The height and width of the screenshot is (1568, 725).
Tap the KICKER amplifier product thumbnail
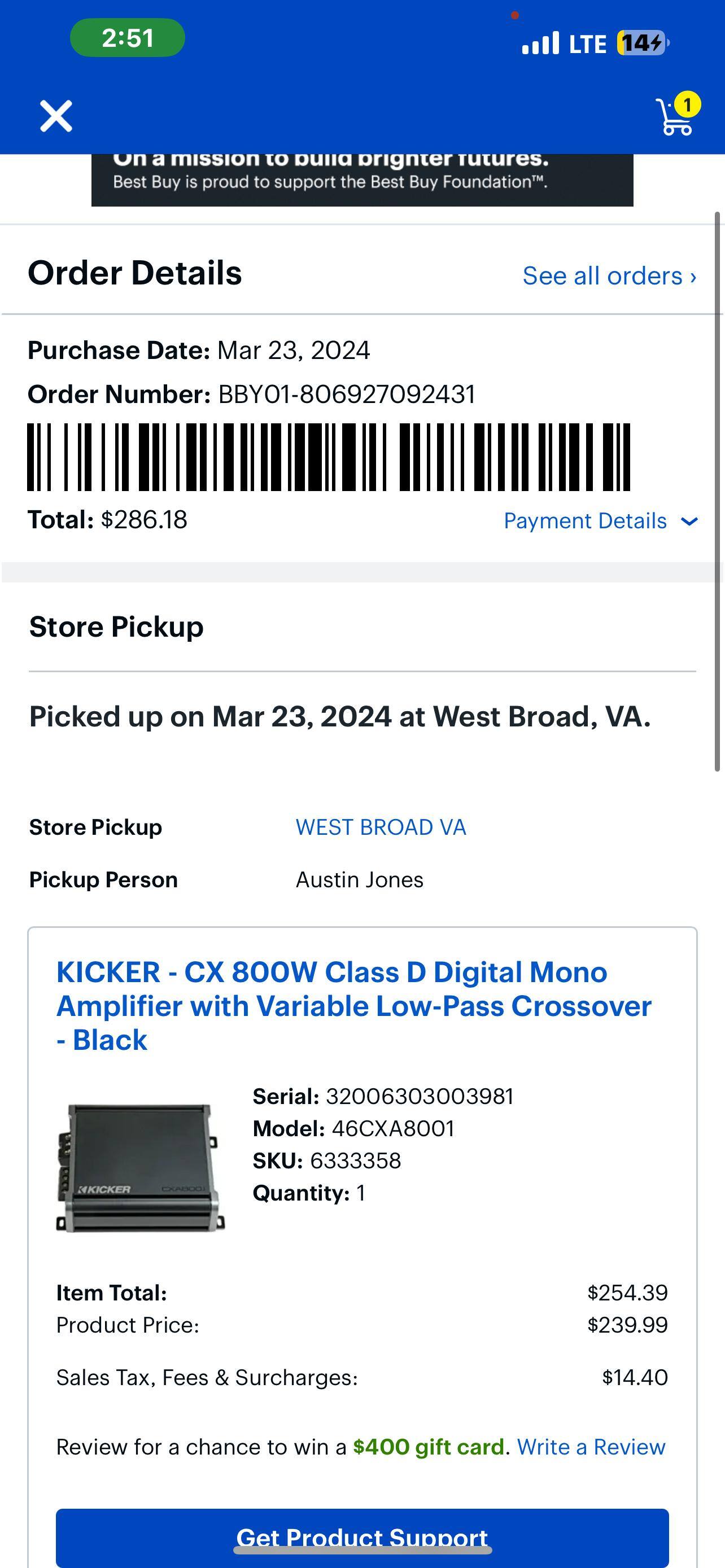coord(141,1167)
